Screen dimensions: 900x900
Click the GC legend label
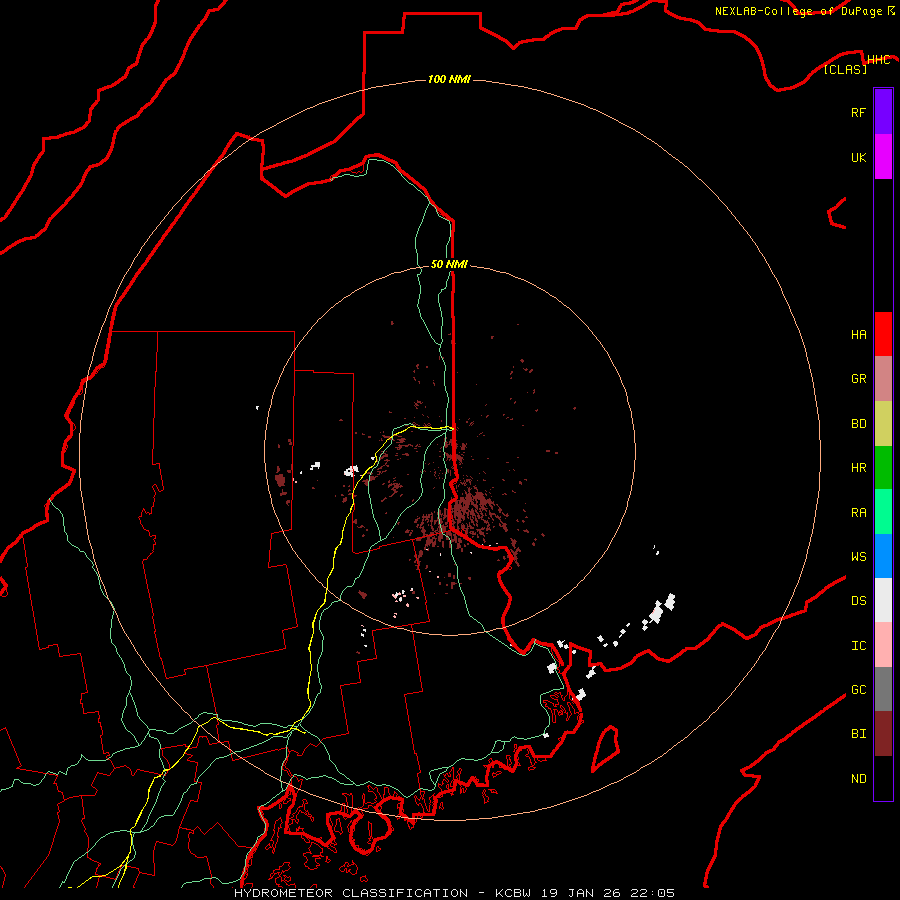click(x=858, y=690)
